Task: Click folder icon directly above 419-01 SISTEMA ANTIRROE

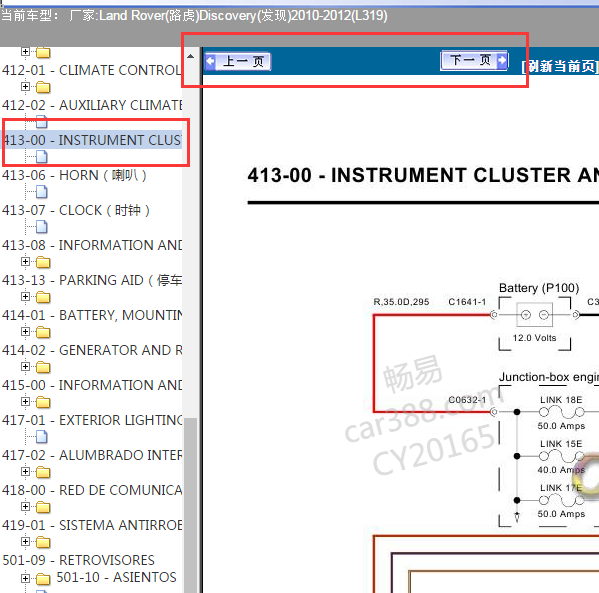Action: pyautogui.click(x=43, y=507)
